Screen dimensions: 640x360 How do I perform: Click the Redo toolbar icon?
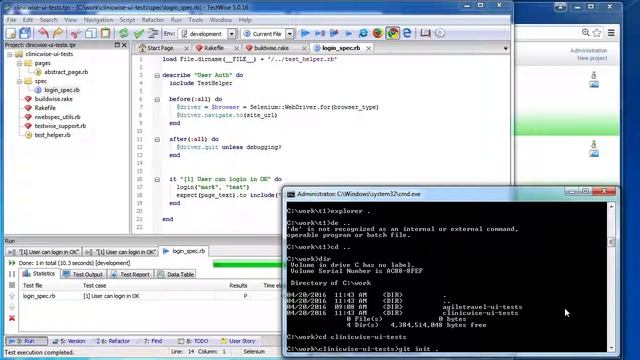click(58, 33)
